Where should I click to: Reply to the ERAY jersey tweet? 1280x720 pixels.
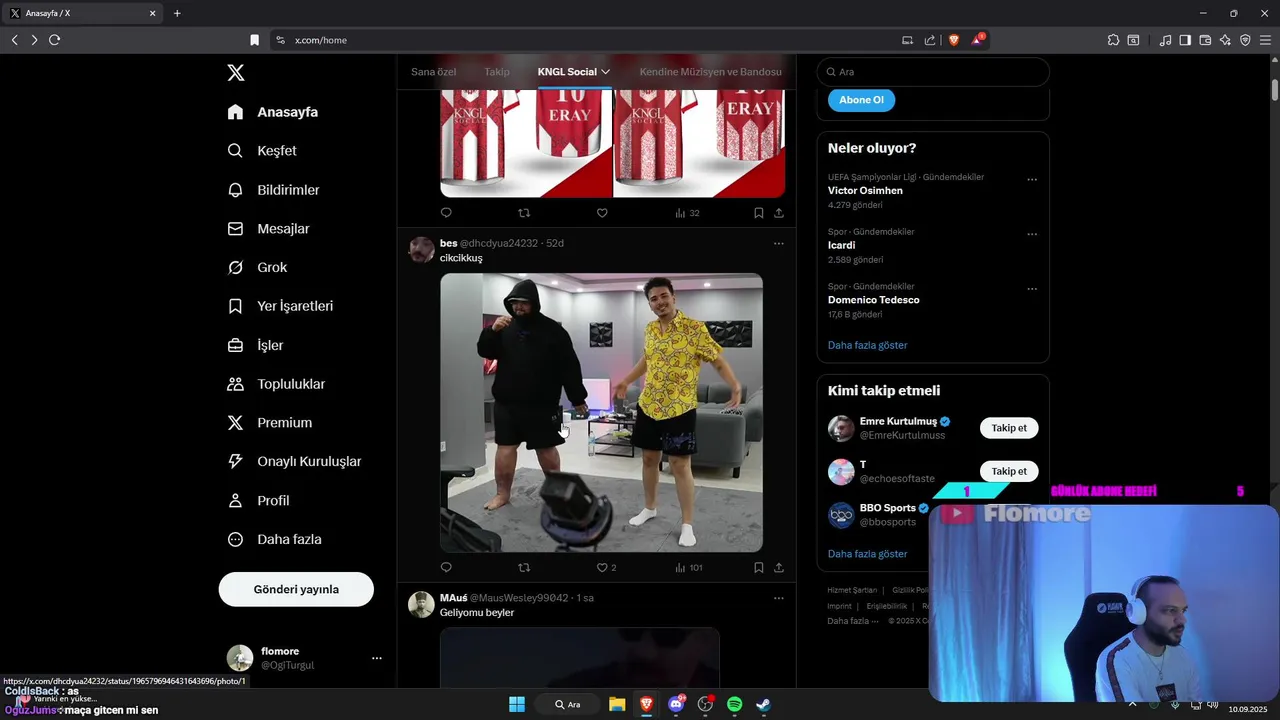[x=446, y=213]
